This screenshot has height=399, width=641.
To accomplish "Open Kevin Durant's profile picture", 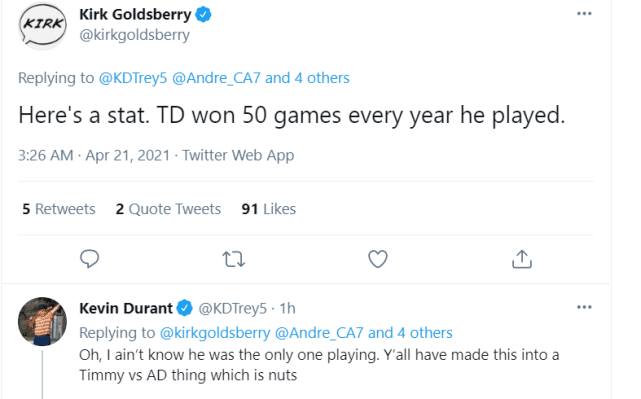I will (43, 321).
